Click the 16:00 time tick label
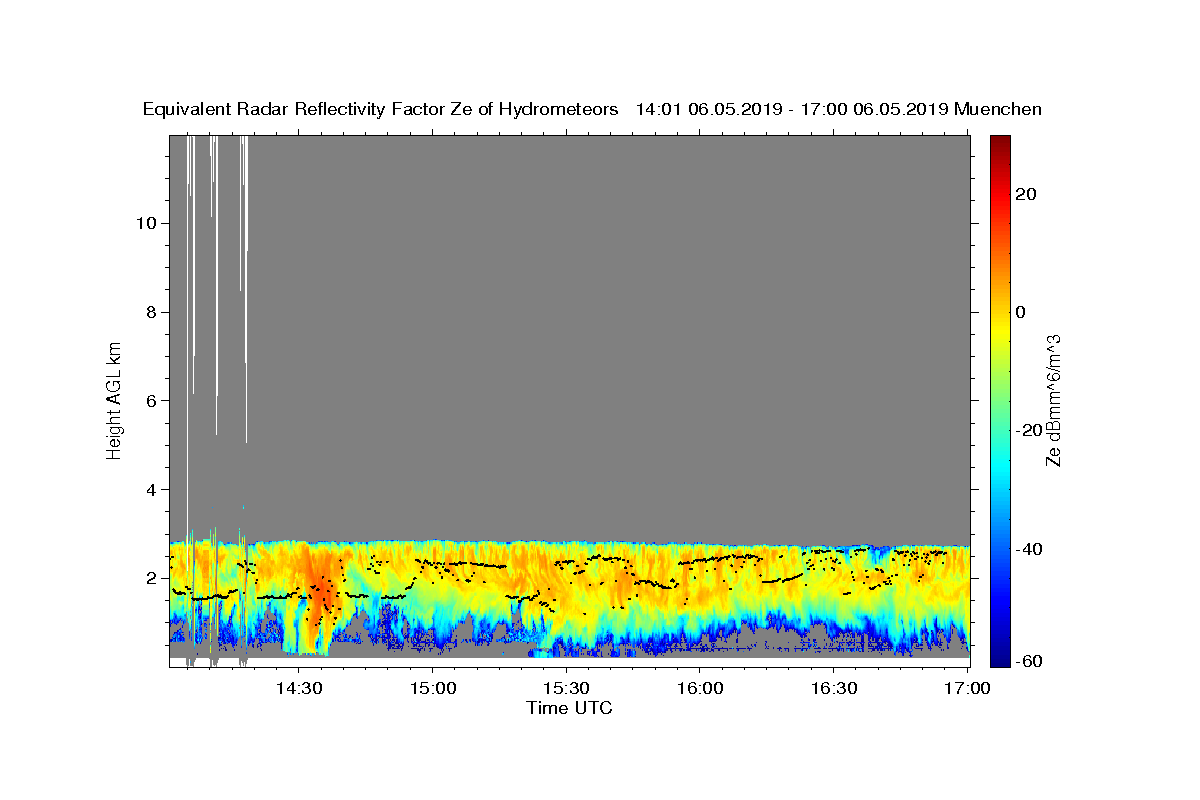This screenshot has width=1200, height=800. tap(700, 688)
